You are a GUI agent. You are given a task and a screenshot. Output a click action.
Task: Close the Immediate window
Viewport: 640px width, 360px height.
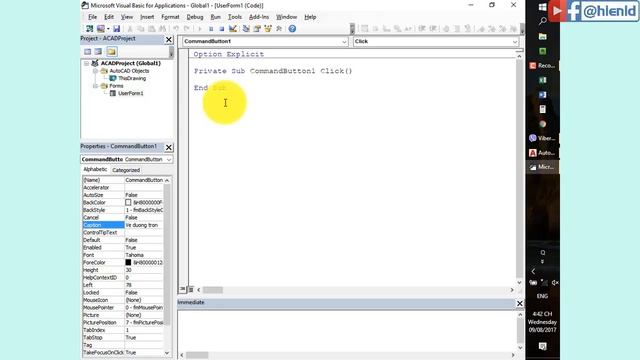click(520, 303)
